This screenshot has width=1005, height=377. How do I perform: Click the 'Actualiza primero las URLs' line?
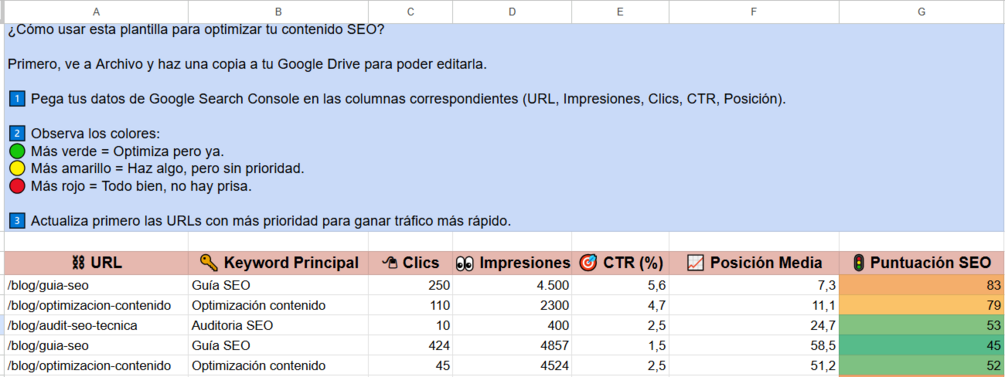pyautogui.click(x=270, y=221)
